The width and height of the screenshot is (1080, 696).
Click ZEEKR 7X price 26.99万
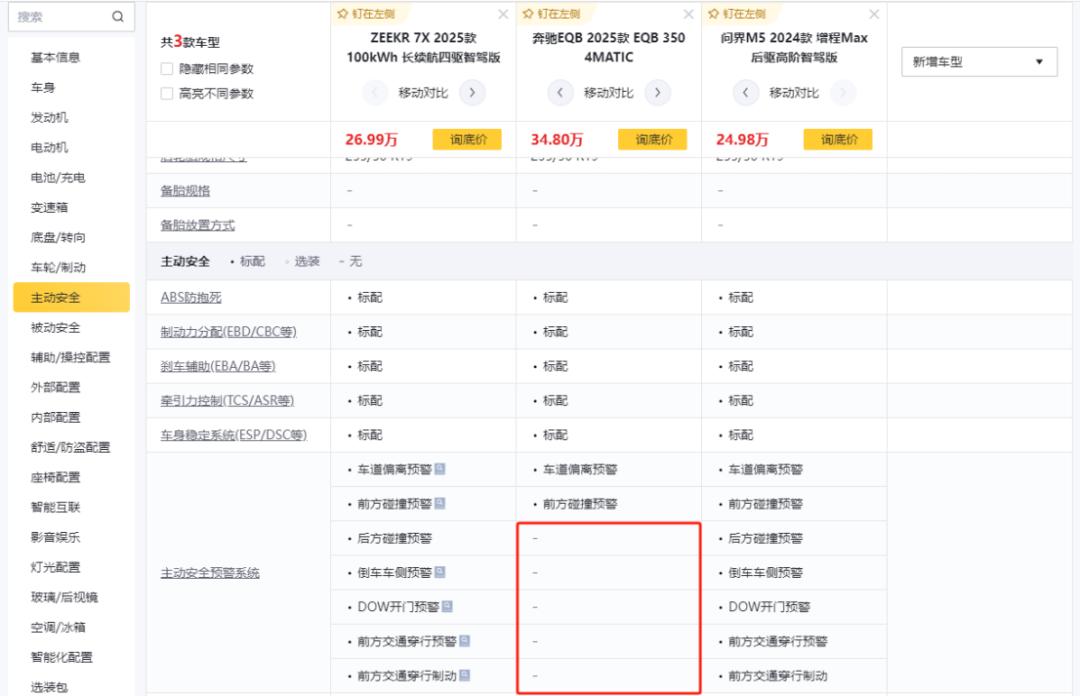click(371, 139)
